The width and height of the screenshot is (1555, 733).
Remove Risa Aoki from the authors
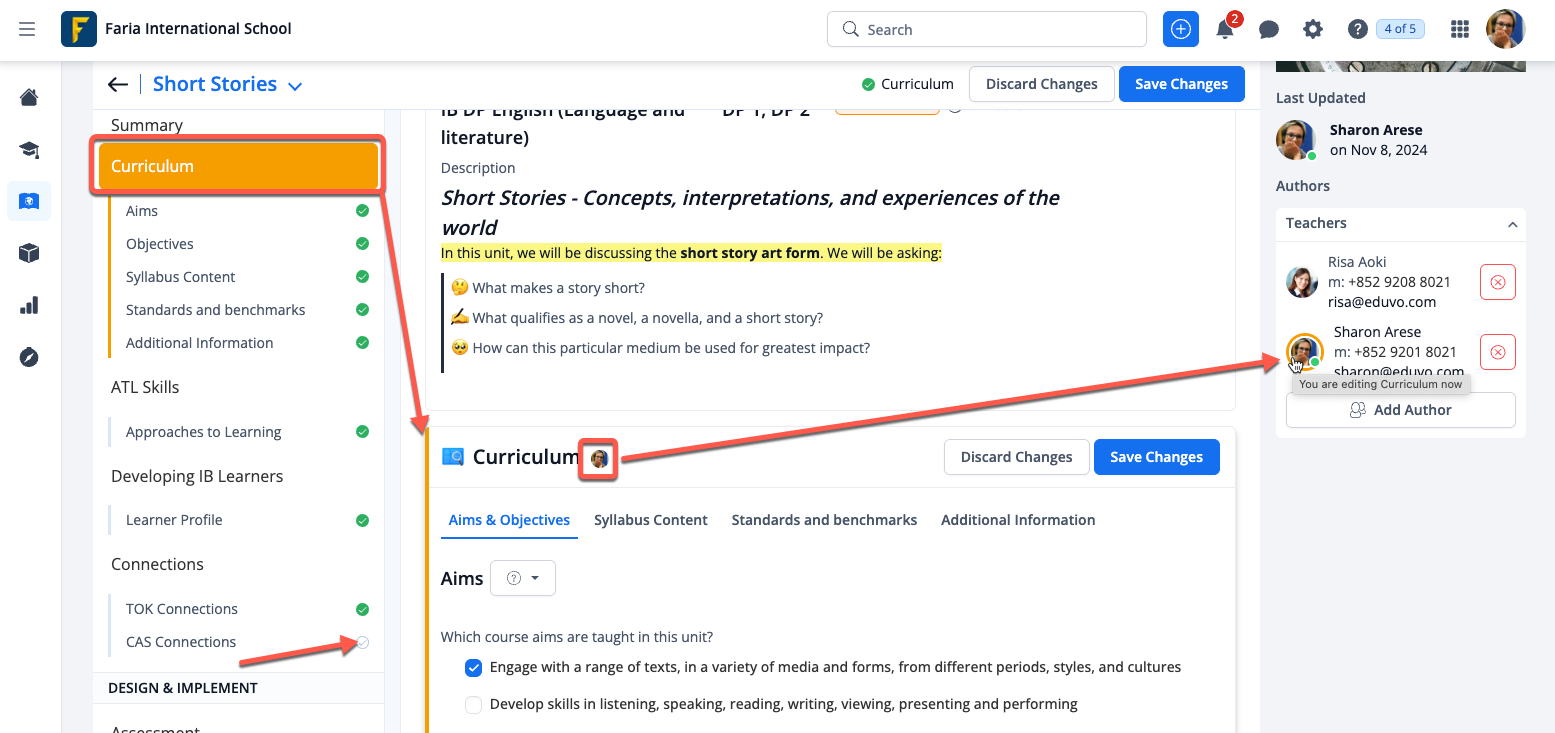pos(1497,282)
